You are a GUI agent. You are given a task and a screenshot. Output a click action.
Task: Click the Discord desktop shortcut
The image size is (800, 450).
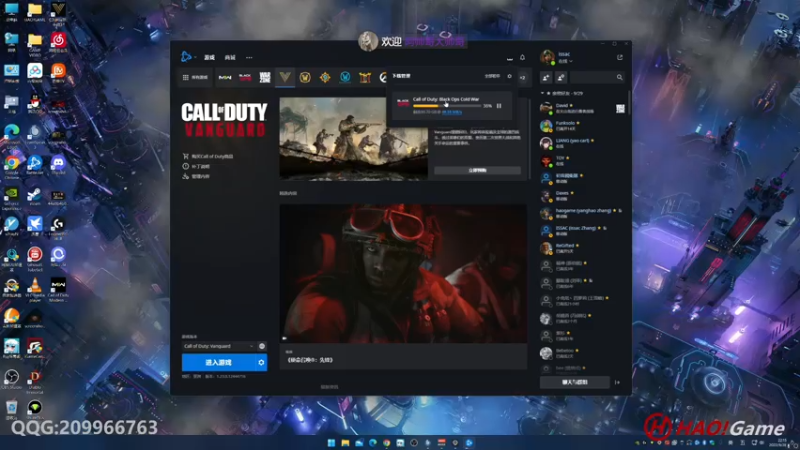(58, 165)
